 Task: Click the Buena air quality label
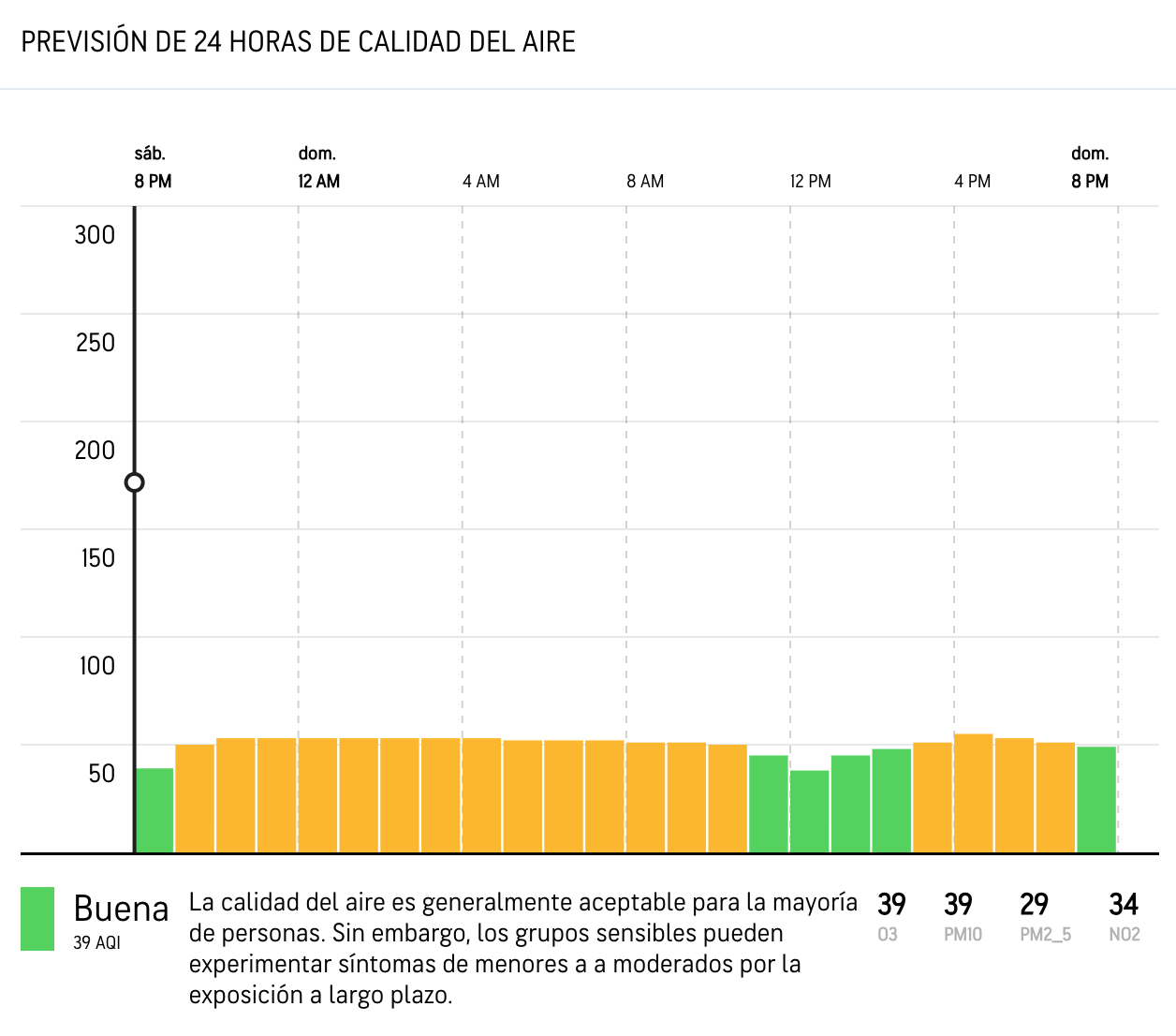pyautogui.click(x=121, y=909)
